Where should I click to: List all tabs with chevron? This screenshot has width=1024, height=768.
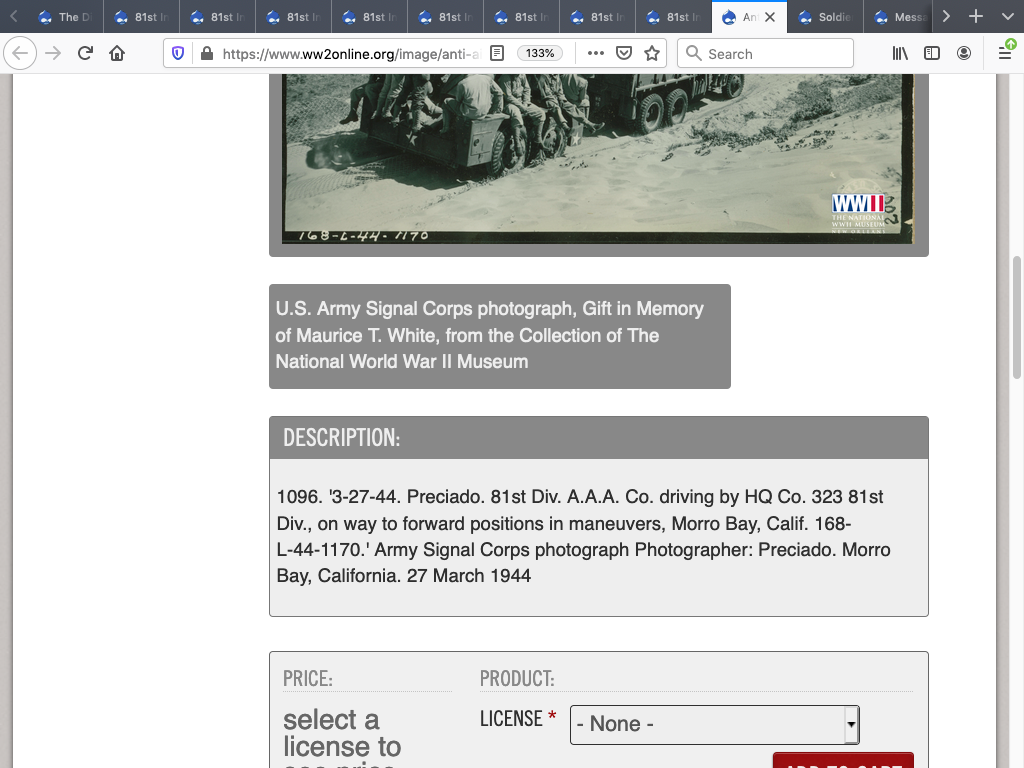1007,17
